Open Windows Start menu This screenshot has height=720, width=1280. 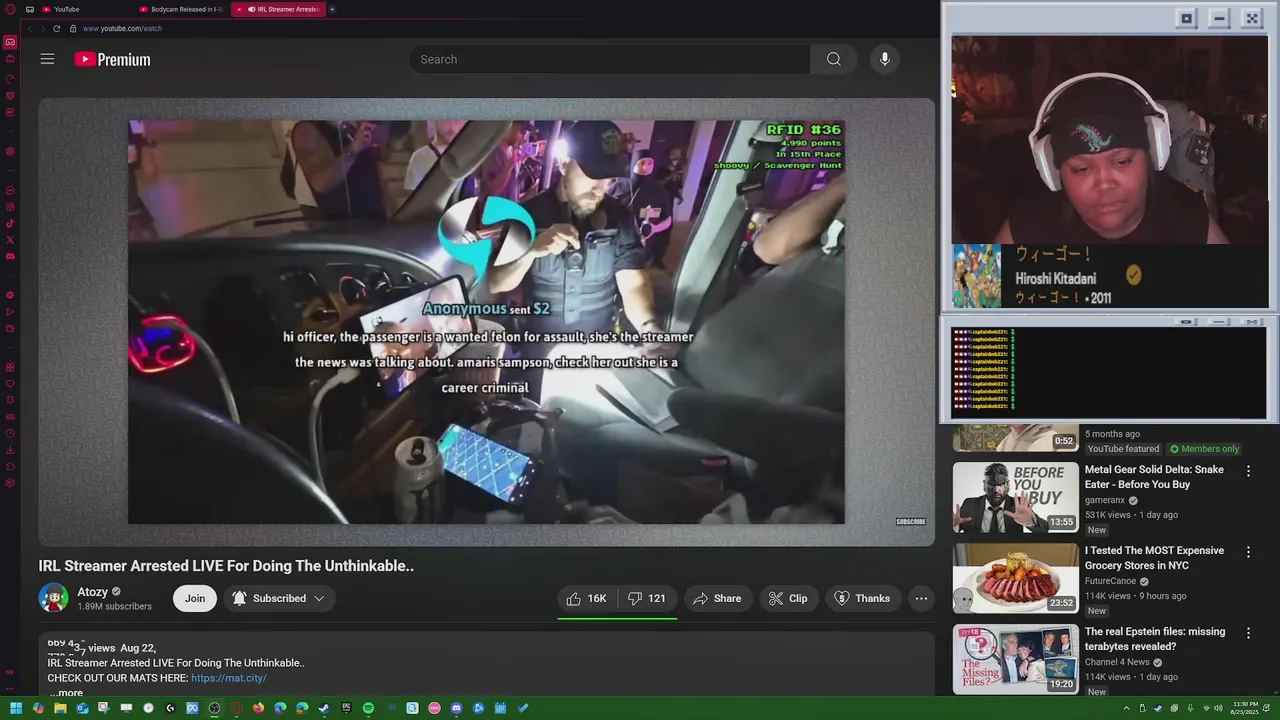click(16, 708)
